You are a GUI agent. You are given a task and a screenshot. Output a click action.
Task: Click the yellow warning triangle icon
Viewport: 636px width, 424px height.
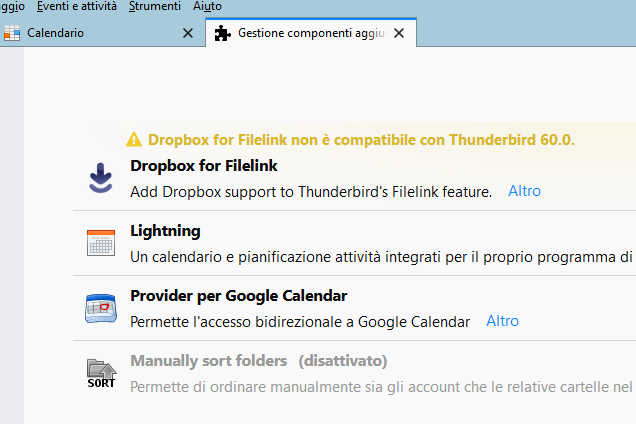coord(134,140)
